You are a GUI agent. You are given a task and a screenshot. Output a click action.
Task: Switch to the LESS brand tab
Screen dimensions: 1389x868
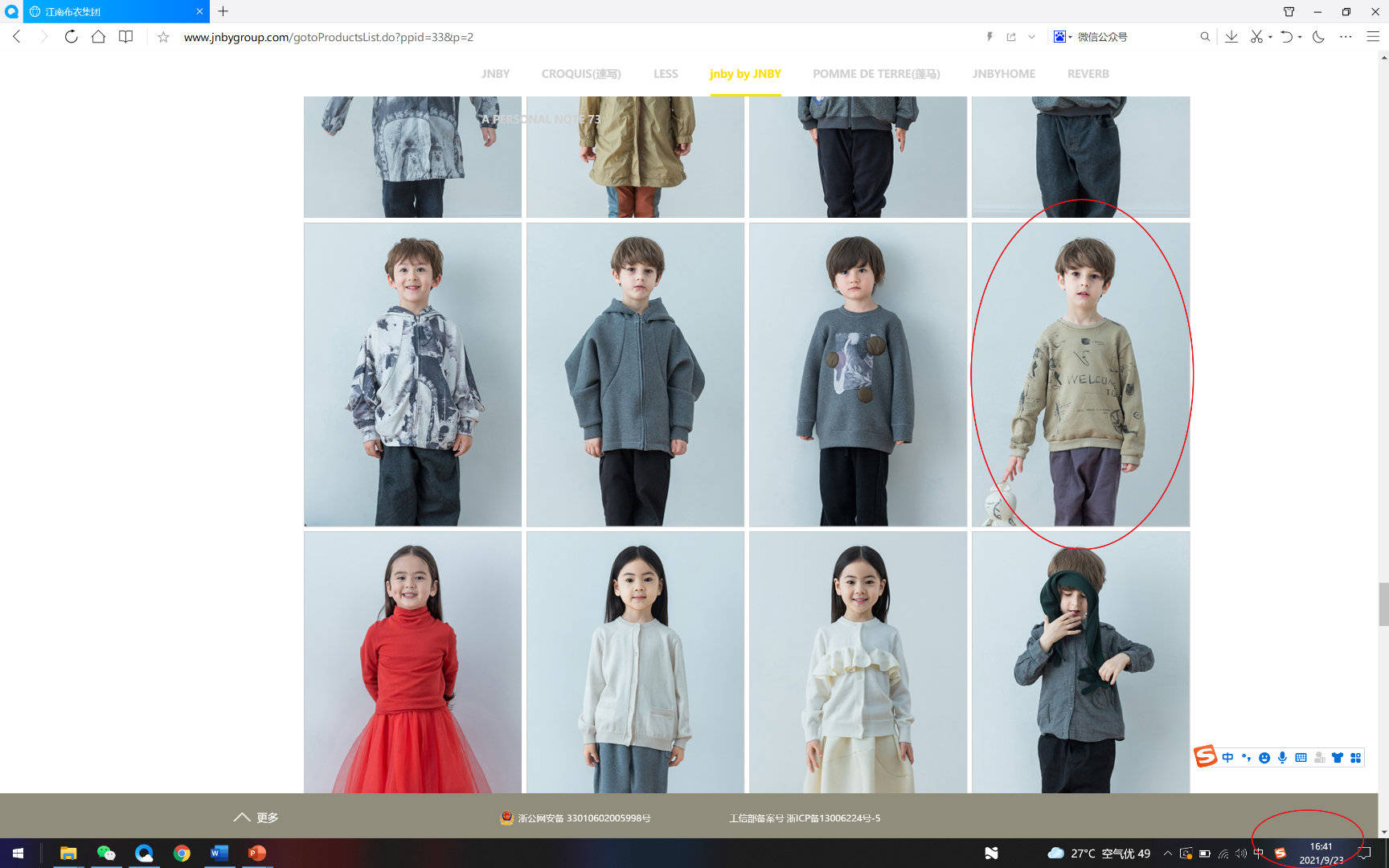click(x=666, y=74)
